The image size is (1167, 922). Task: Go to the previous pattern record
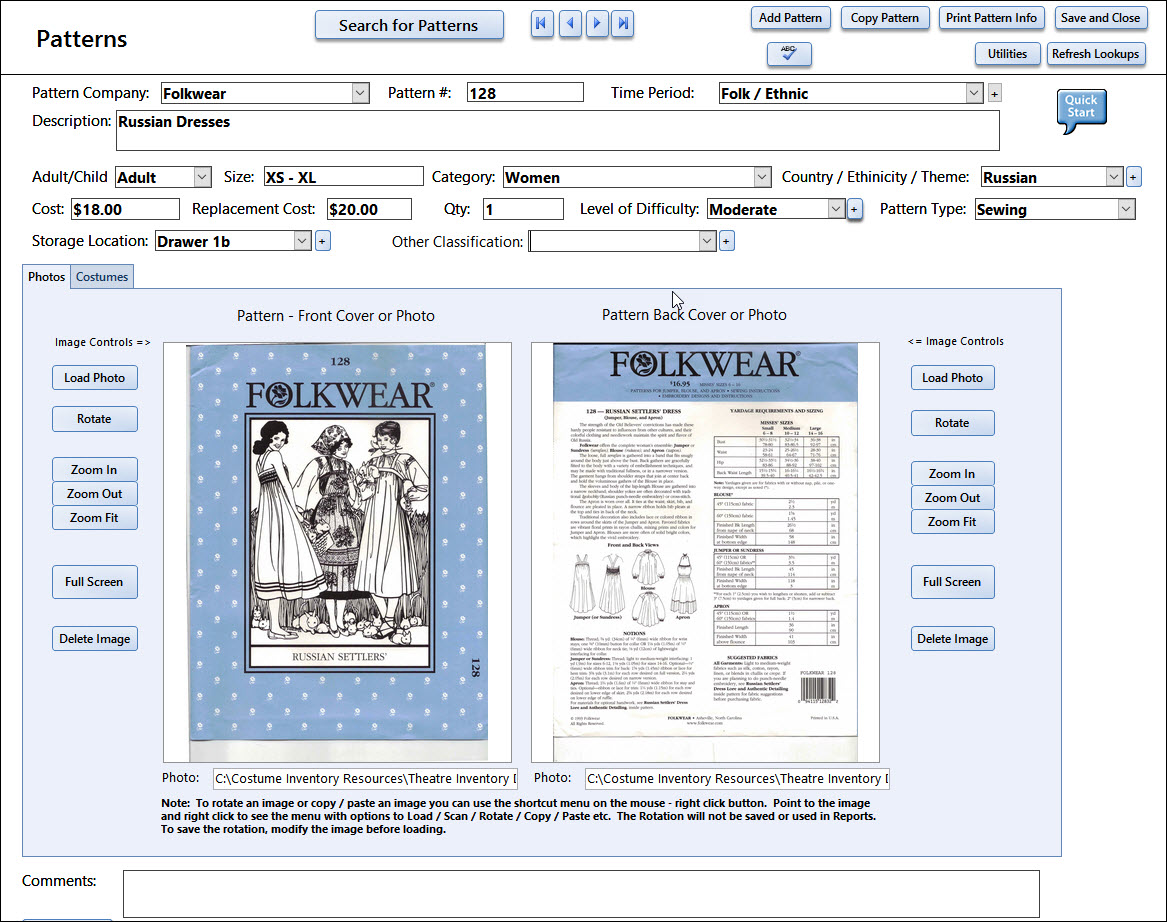(x=569, y=24)
